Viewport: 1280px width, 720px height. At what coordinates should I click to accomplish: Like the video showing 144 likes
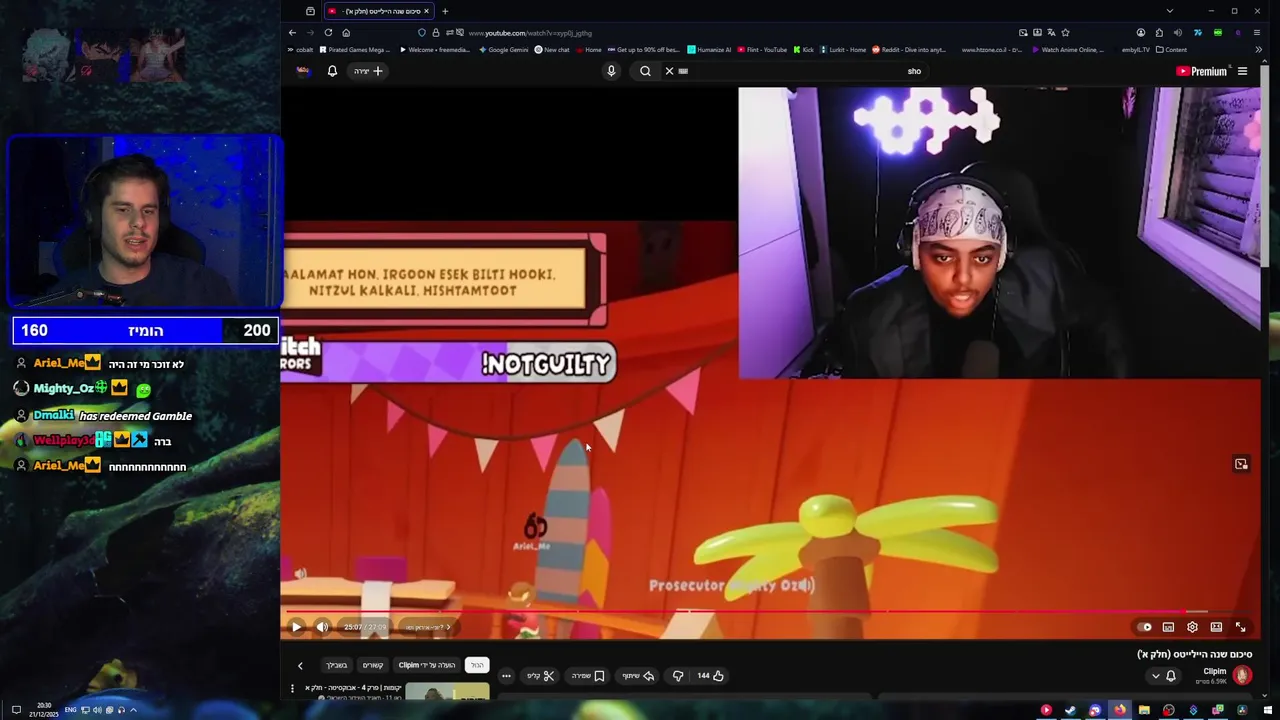(x=710, y=676)
